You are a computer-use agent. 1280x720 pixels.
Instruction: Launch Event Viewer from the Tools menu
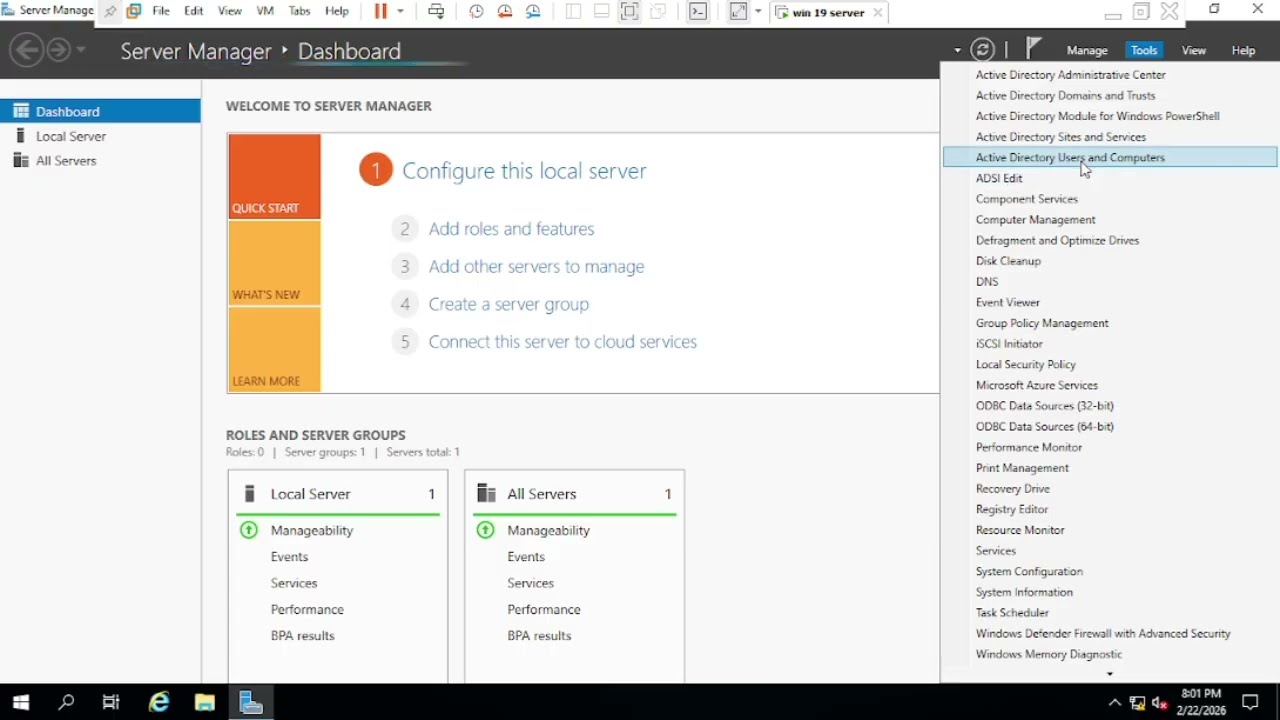click(1110, 302)
